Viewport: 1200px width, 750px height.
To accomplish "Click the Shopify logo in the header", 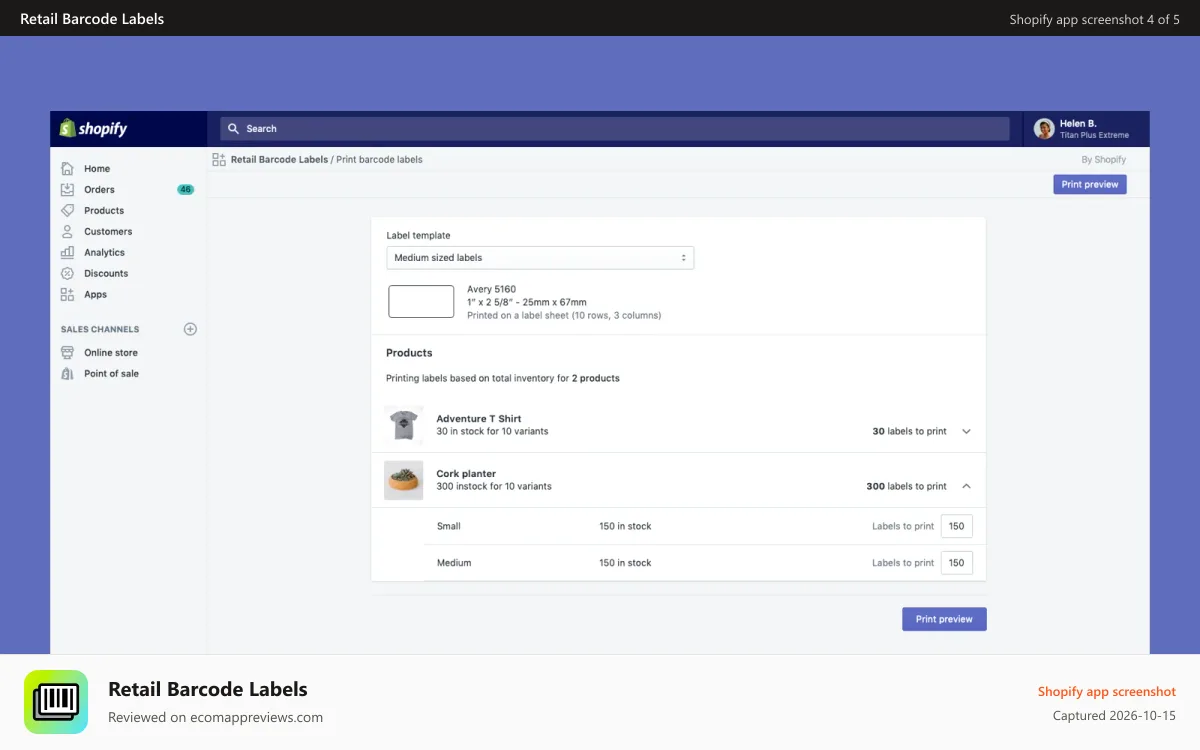I will (x=93, y=128).
